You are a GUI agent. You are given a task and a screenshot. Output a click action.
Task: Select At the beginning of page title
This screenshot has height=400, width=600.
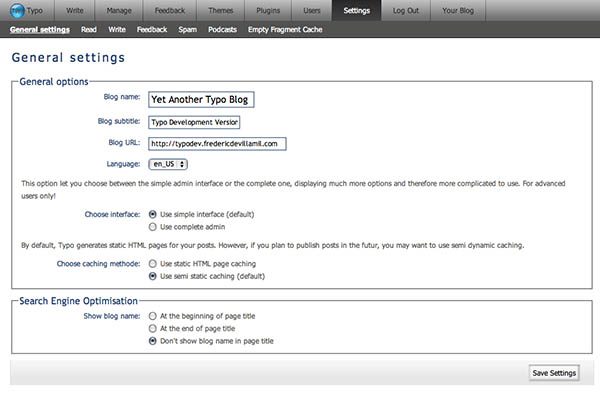153,316
